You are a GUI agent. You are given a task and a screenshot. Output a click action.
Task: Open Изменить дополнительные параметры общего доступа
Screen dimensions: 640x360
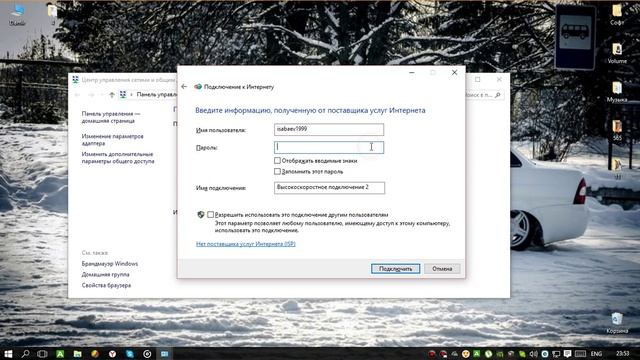pos(118,158)
